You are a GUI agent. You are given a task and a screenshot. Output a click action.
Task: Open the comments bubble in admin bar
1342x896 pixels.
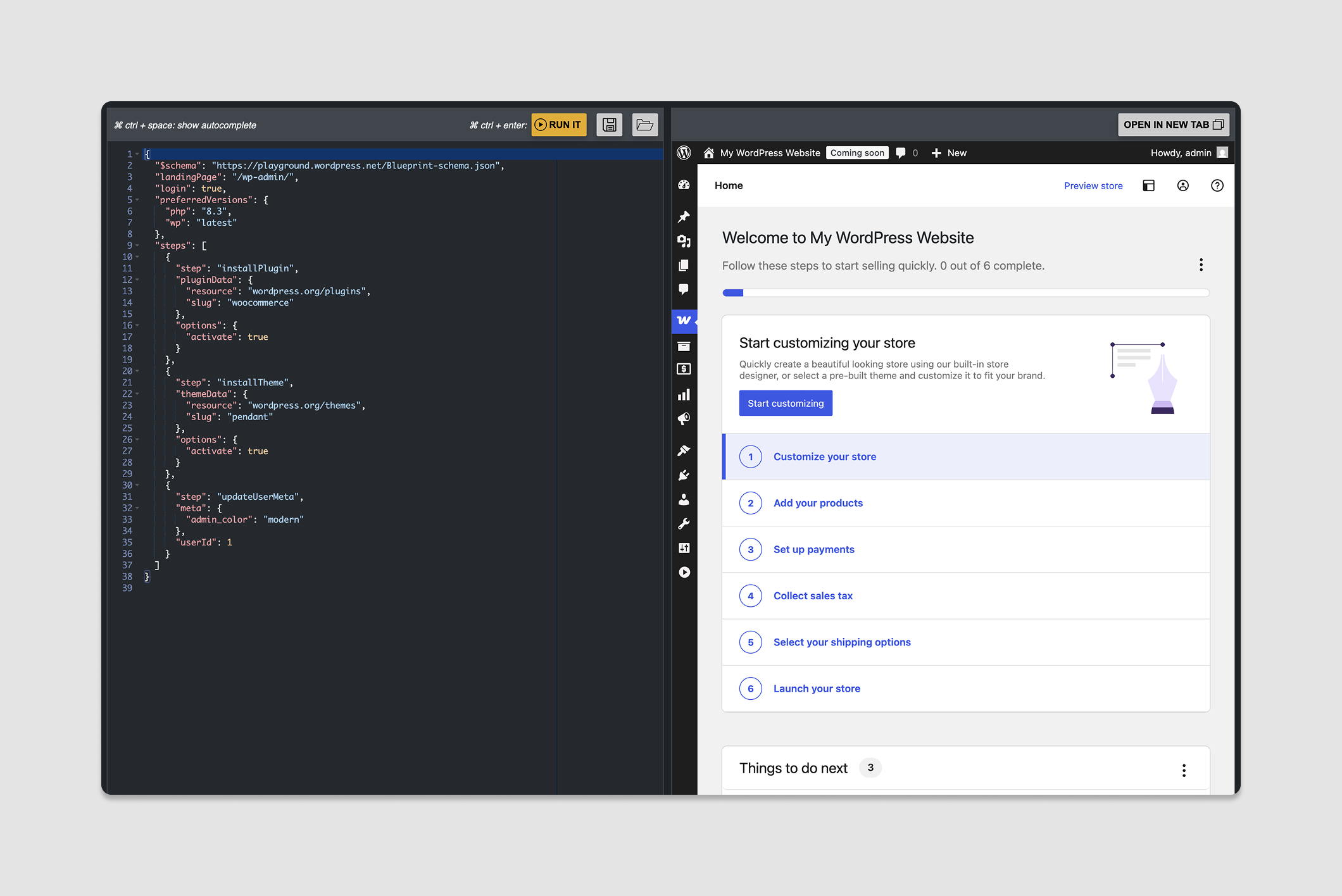click(x=906, y=152)
